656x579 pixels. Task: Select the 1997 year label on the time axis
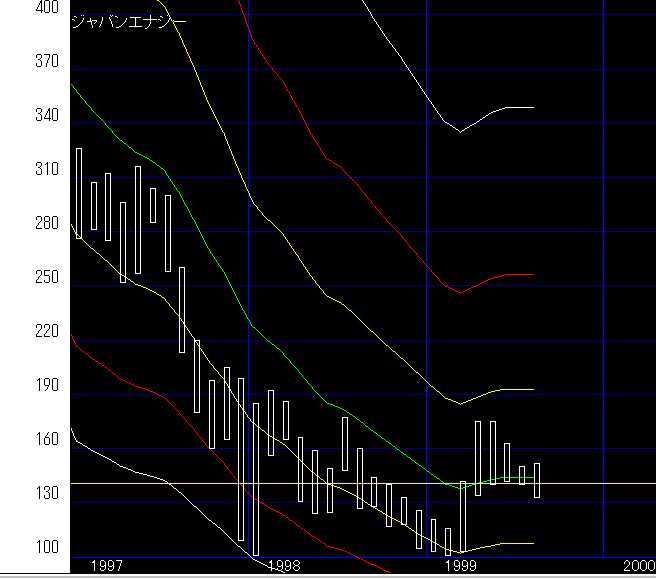tap(107, 566)
